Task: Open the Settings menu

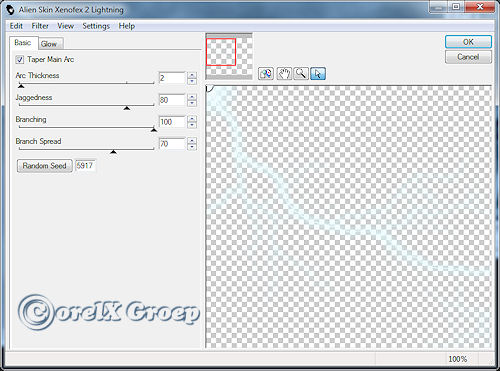Action: pos(96,26)
